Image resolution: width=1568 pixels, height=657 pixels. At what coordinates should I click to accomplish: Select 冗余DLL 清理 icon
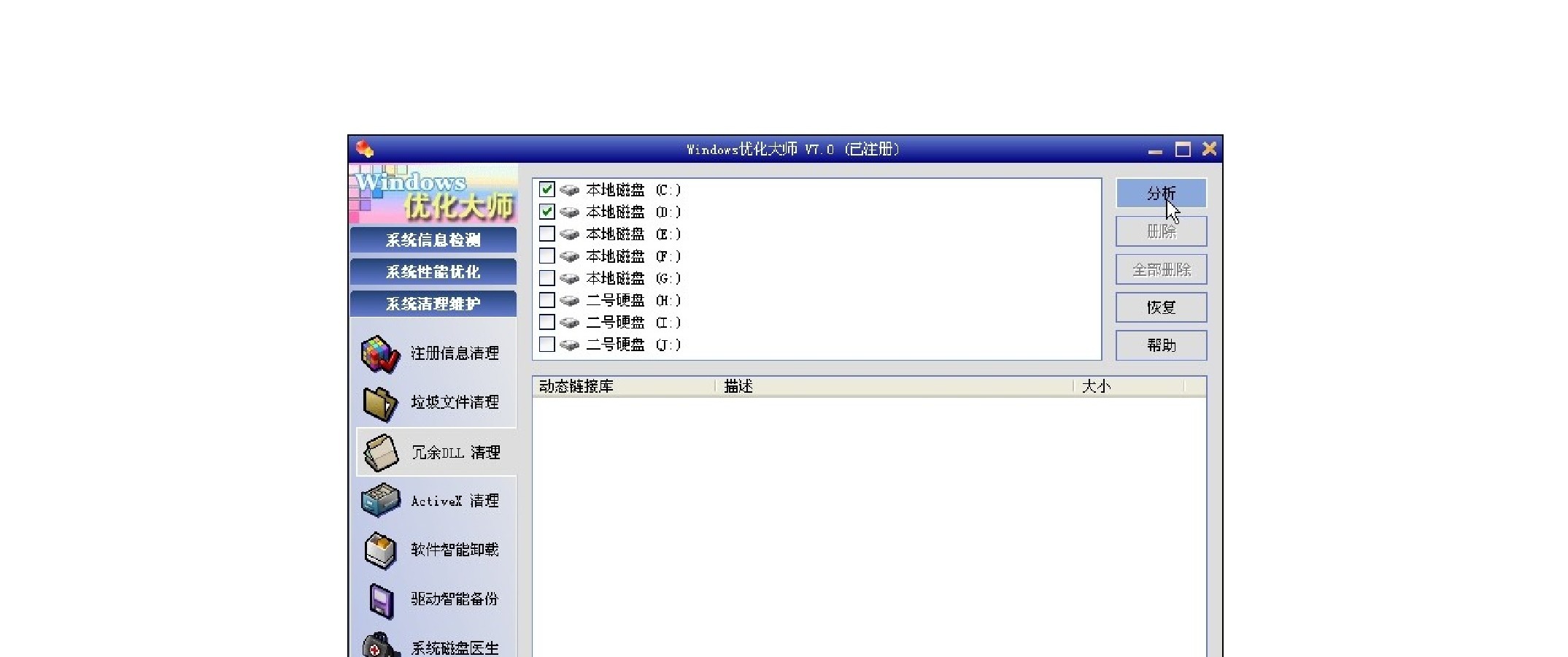pos(381,453)
